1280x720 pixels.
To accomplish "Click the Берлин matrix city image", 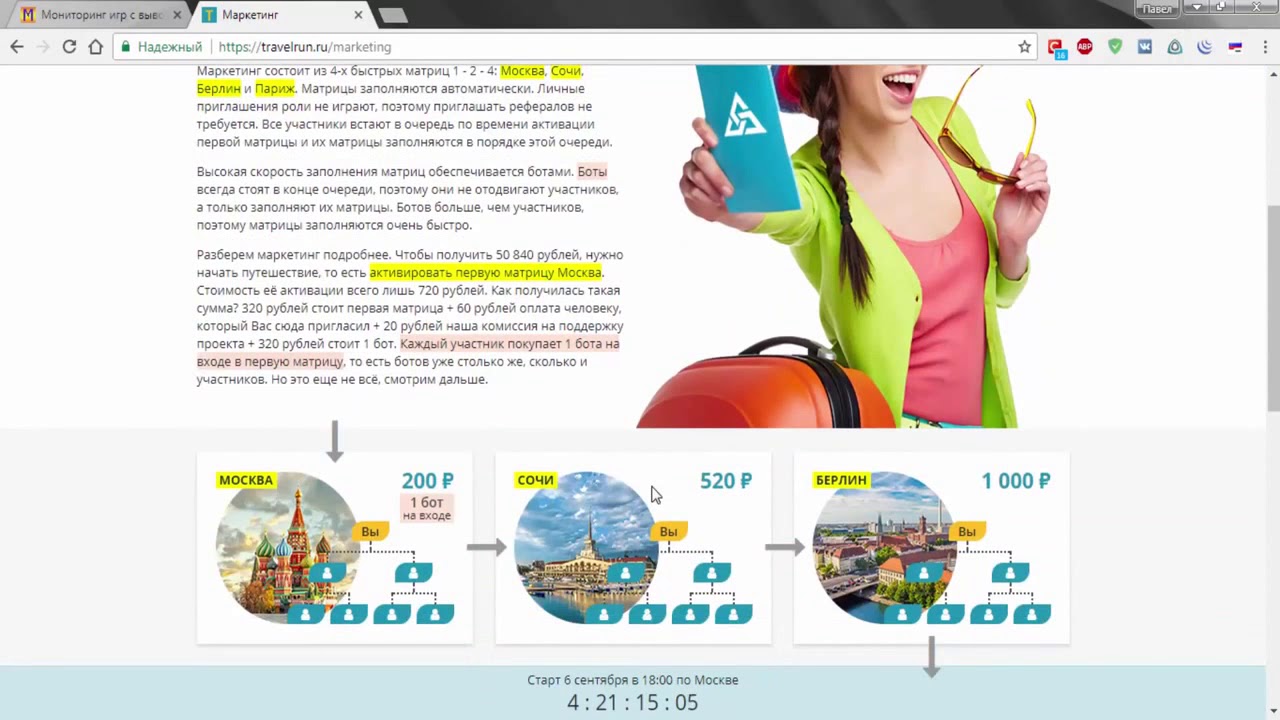I will (x=884, y=547).
